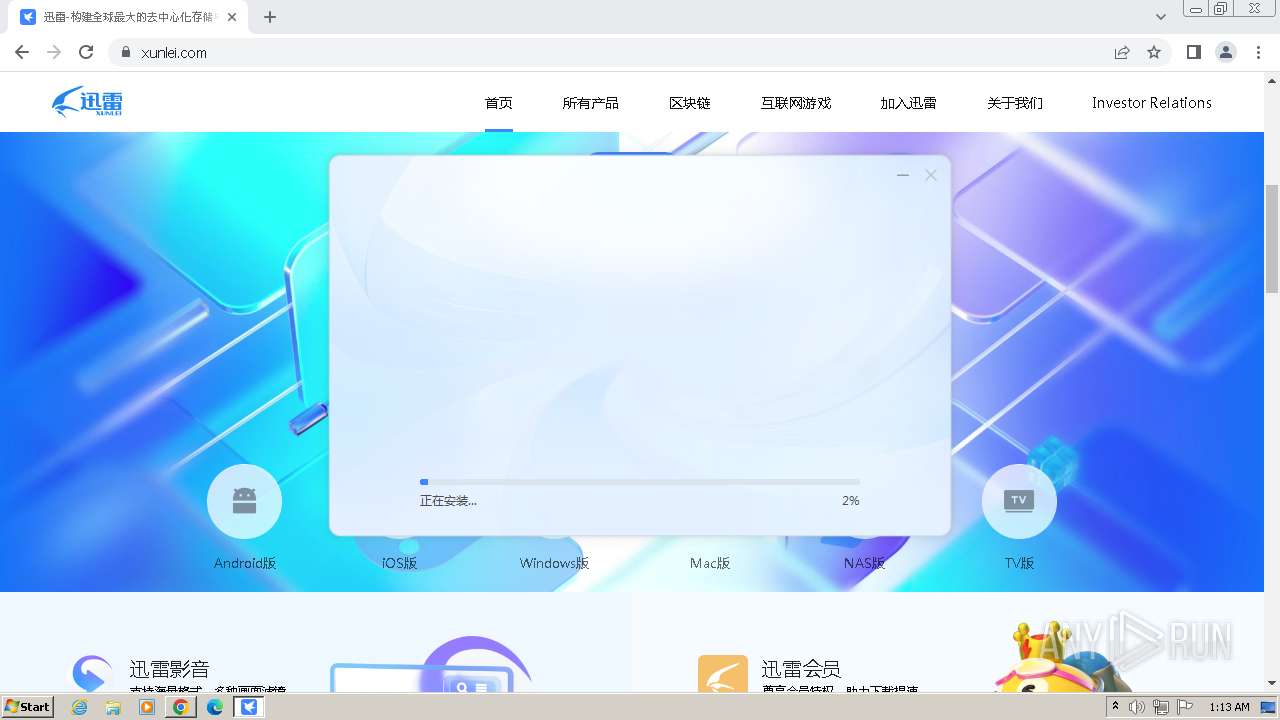Expand the Chrome tab search dropdown
This screenshot has width=1280, height=720.
(1161, 17)
